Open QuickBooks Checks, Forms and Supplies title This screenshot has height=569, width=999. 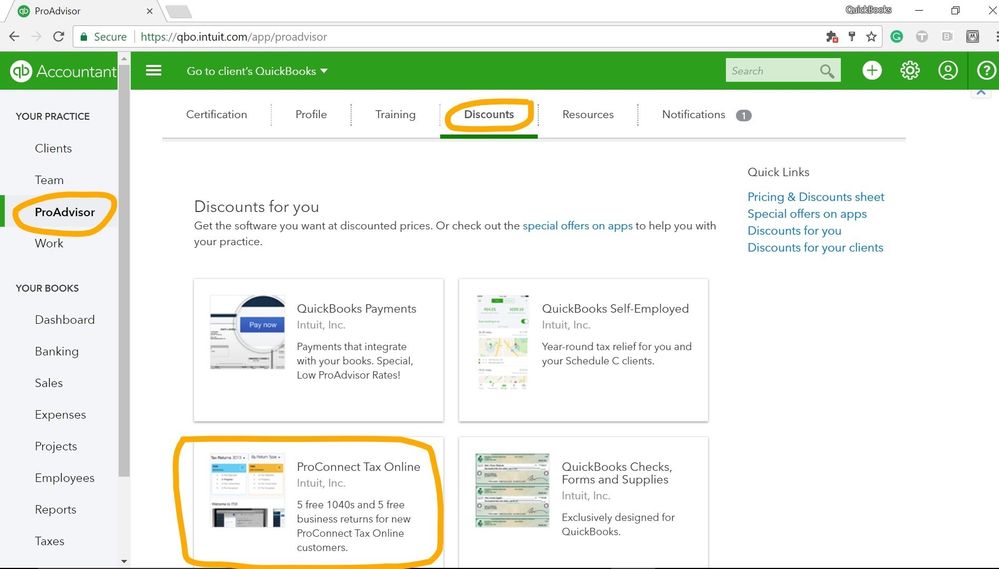(616, 473)
